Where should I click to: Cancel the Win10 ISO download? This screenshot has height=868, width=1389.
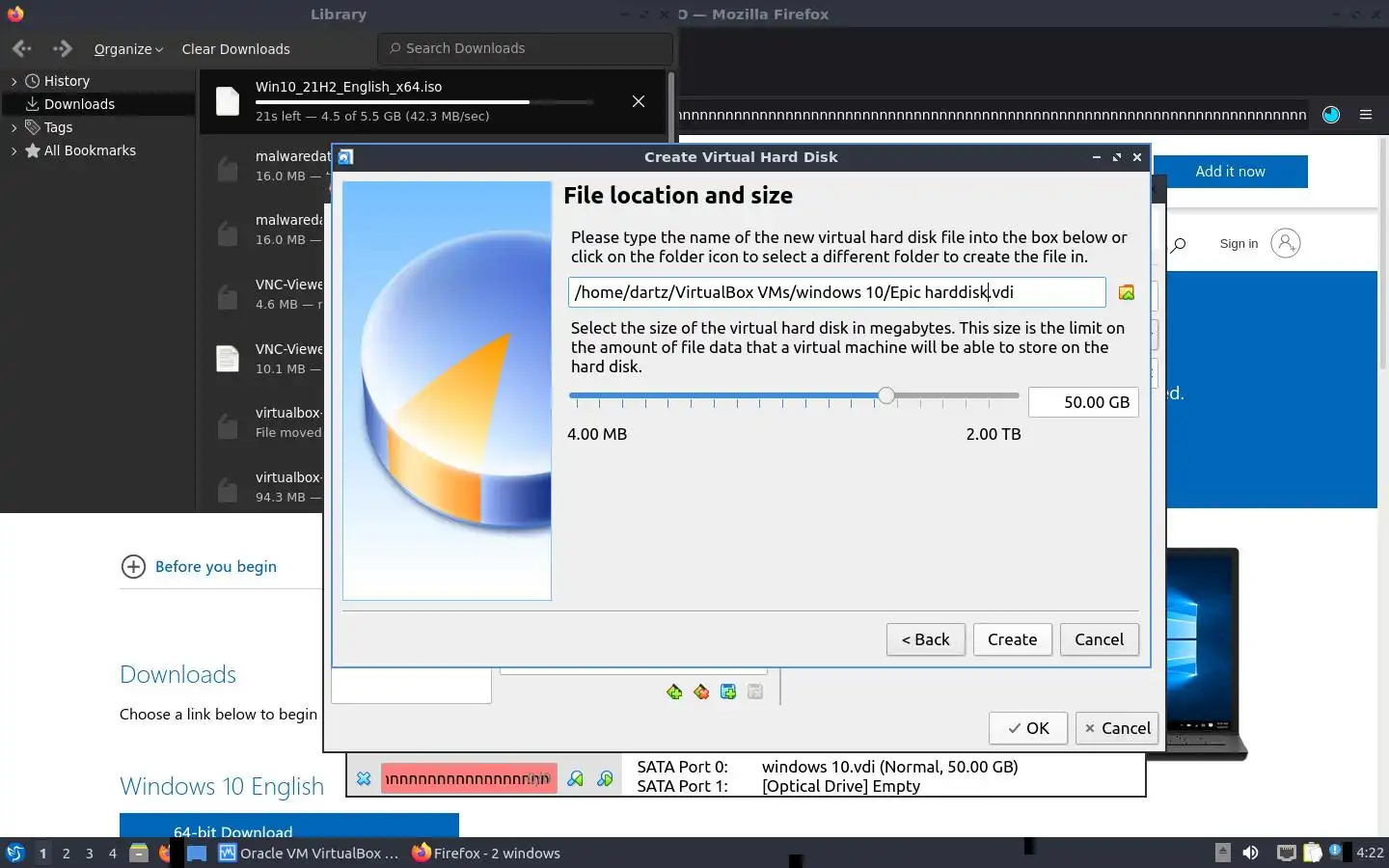(x=639, y=101)
